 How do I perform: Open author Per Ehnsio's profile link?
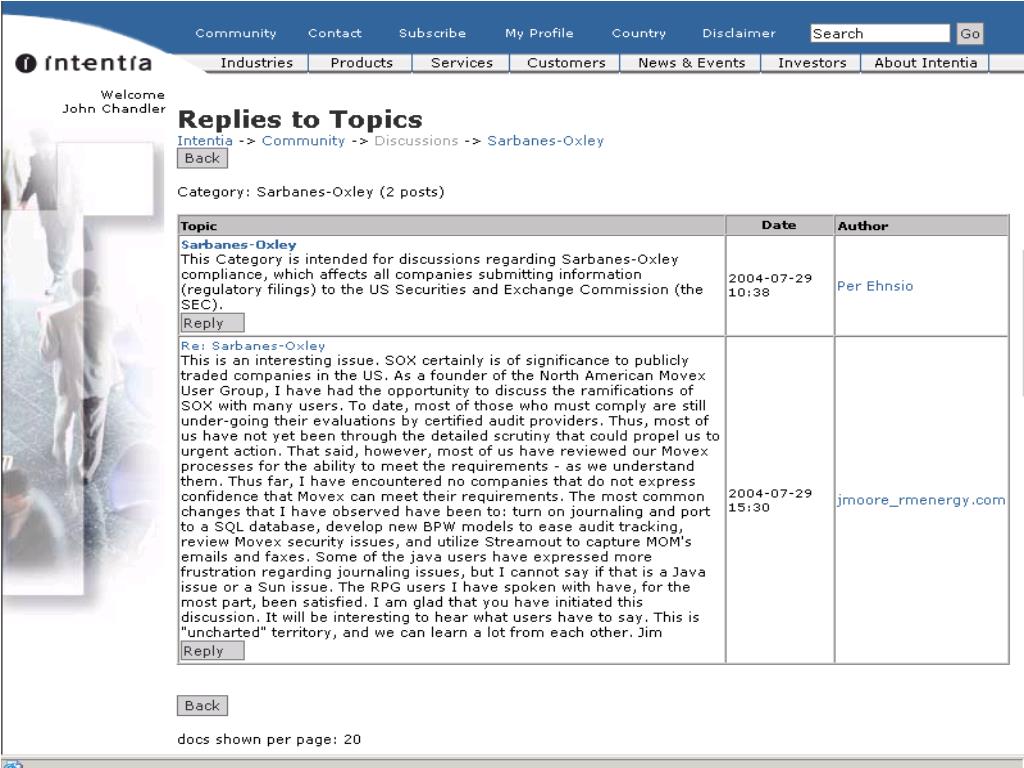[875, 286]
